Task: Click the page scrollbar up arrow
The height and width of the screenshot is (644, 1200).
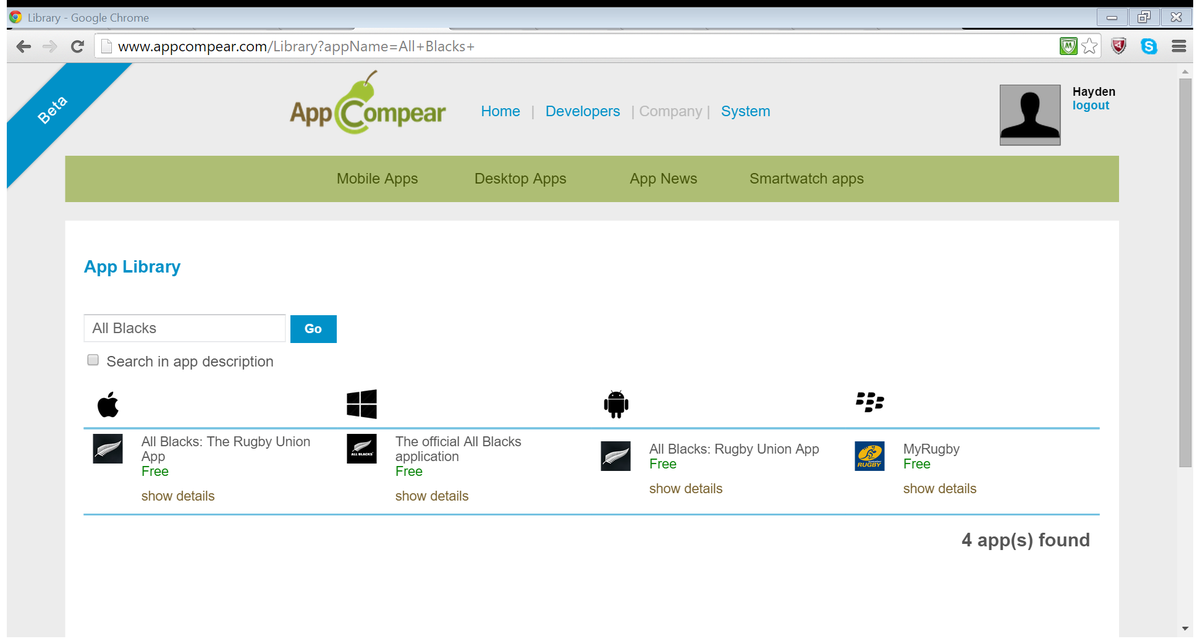Action: 1185,72
